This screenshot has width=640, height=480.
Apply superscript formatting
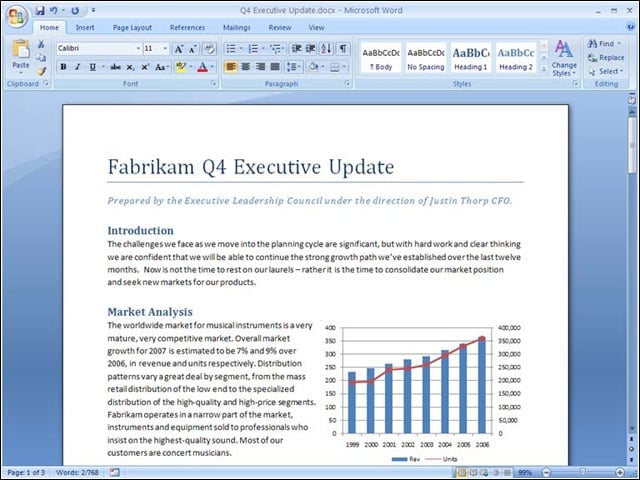(145, 67)
